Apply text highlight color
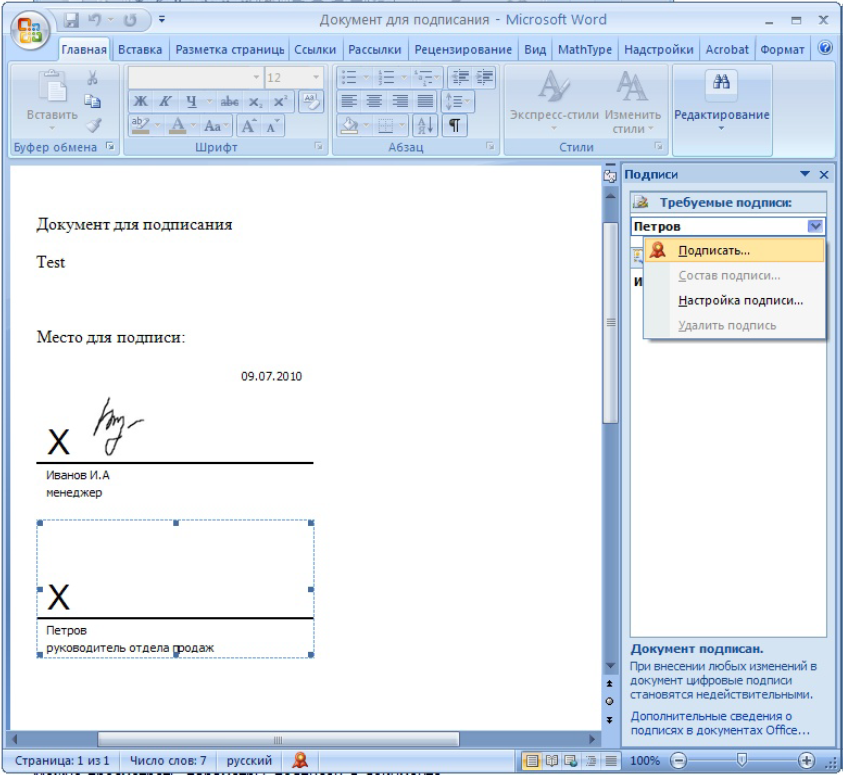This screenshot has height=775, width=843. pos(141,125)
